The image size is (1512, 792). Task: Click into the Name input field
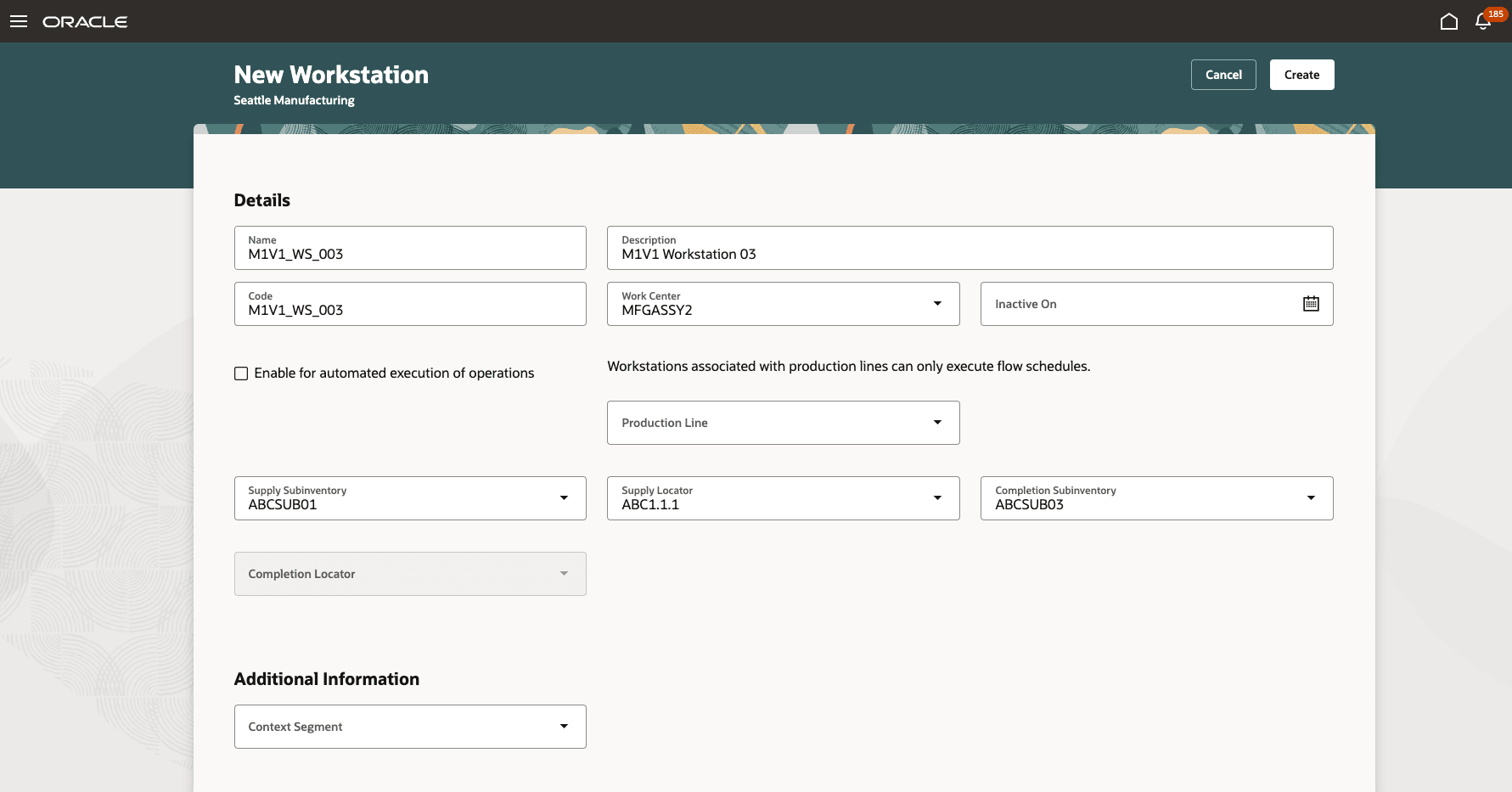point(410,253)
